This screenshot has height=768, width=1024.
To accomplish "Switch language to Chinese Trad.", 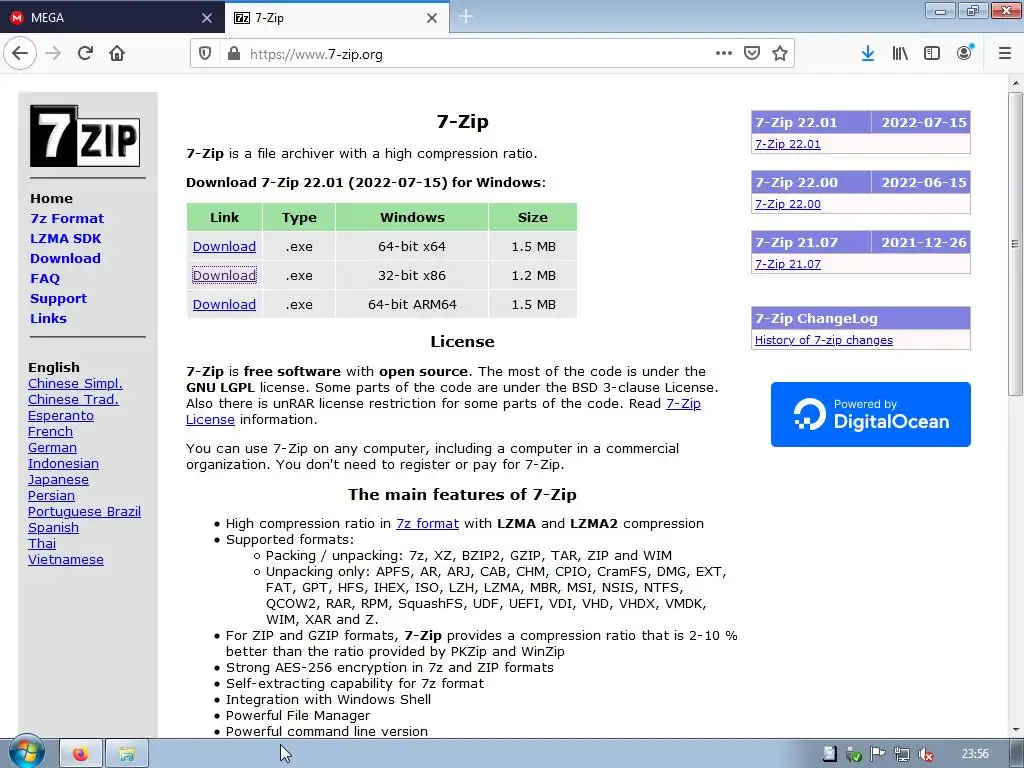I will click(73, 400).
